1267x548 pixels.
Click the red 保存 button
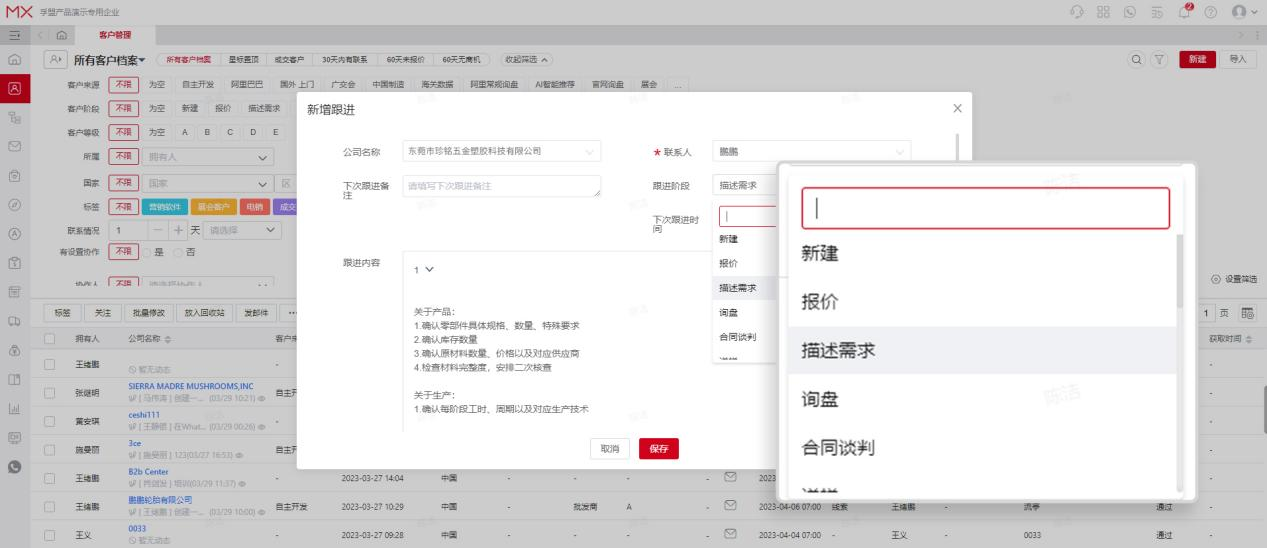point(658,449)
